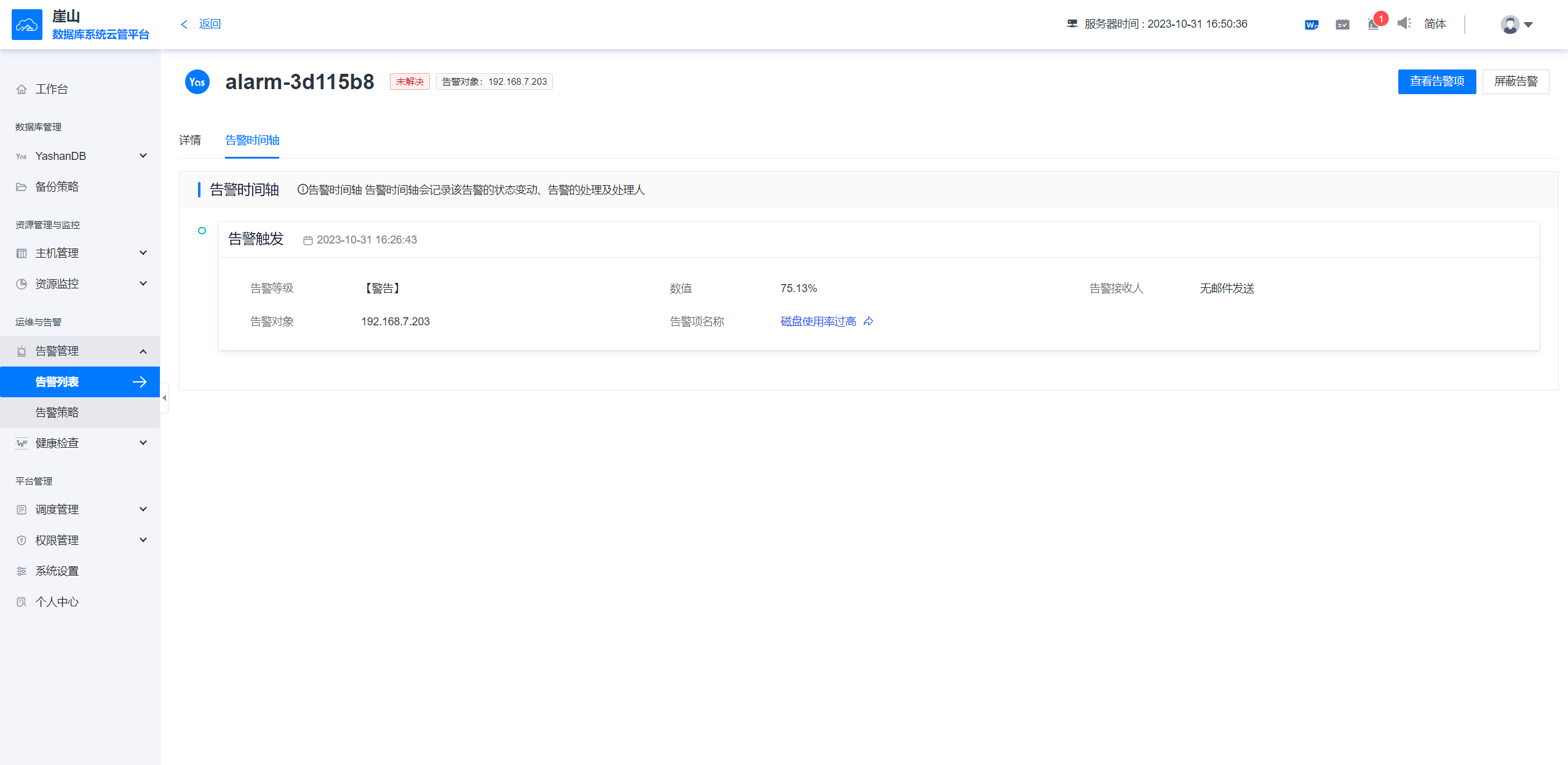The height and width of the screenshot is (765, 1568).
Task: Click the gear icon next to 系统设置
Action: [22, 571]
